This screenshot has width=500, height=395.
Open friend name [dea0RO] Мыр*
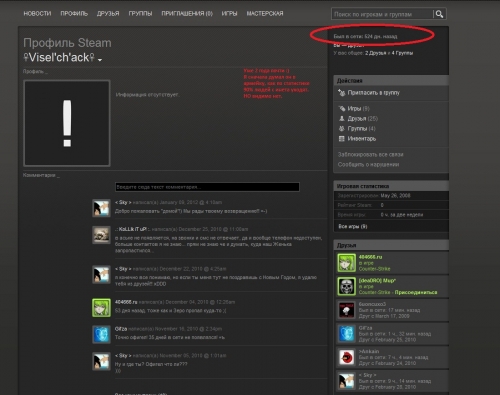tap(377, 281)
